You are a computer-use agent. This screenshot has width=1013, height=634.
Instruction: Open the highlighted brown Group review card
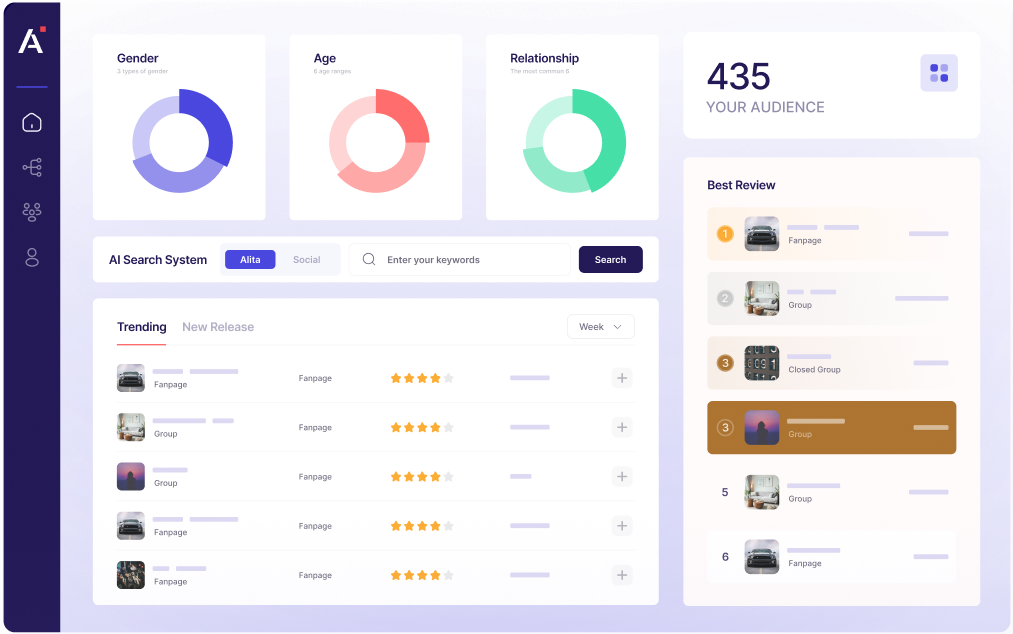831,428
